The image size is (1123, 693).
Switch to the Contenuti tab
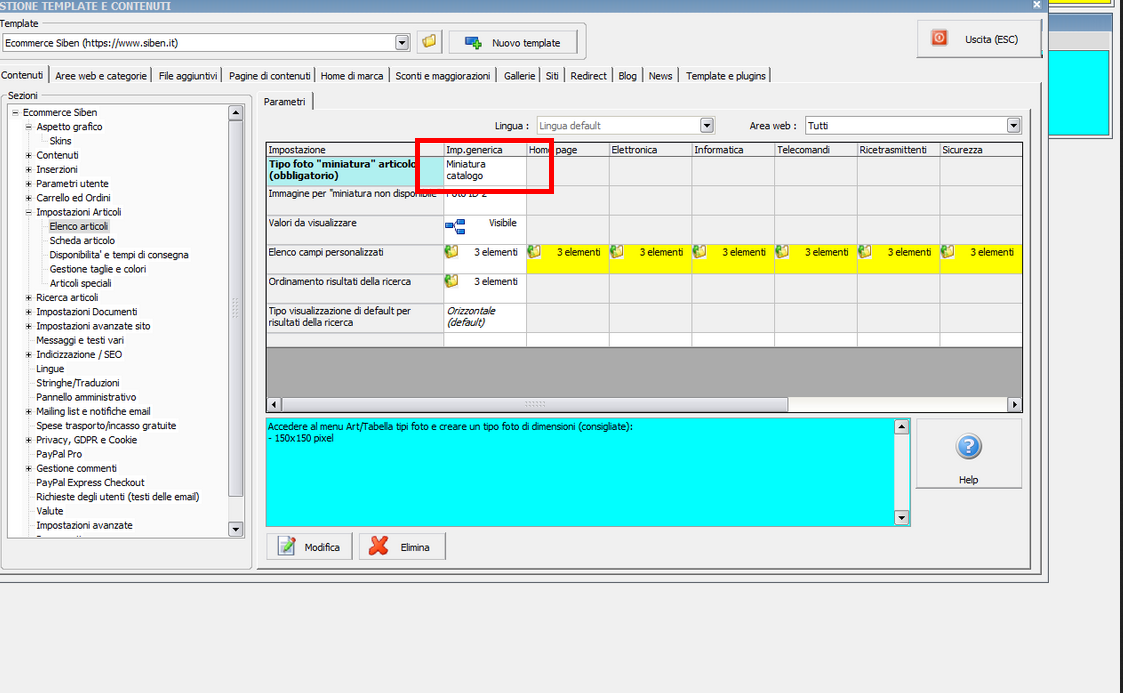point(22,75)
